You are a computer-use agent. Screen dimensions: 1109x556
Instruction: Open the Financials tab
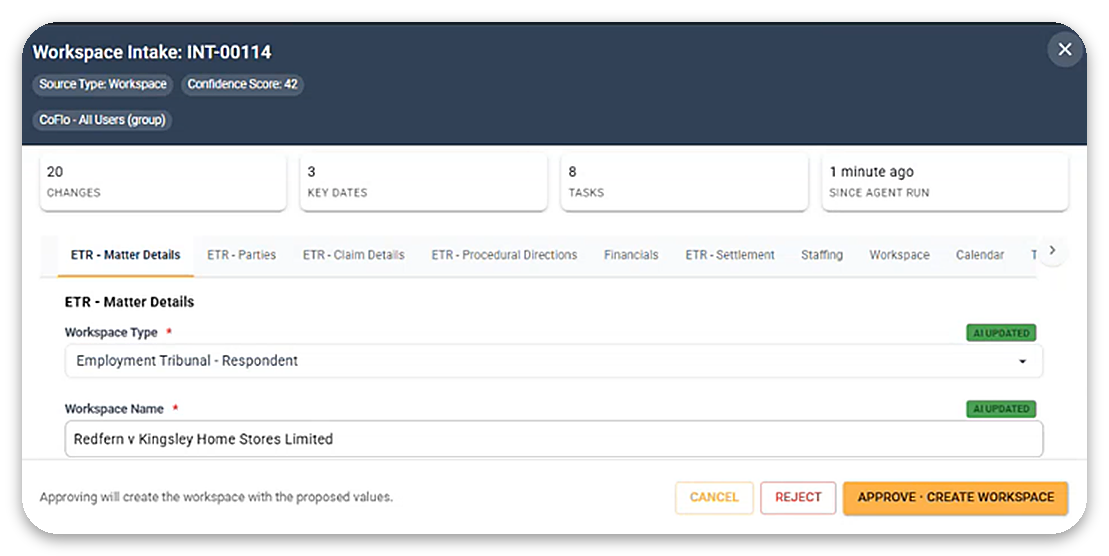(631, 255)
